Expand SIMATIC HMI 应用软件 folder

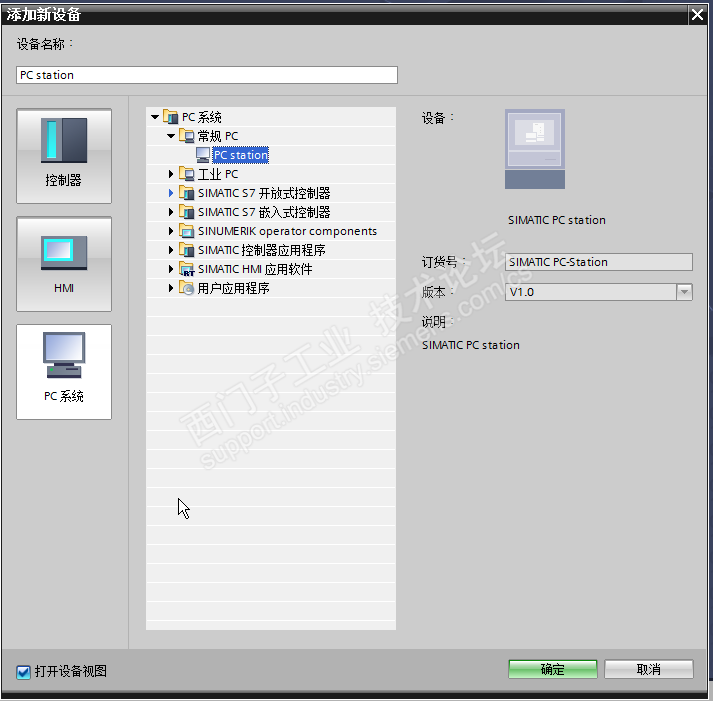pos(171,269)
